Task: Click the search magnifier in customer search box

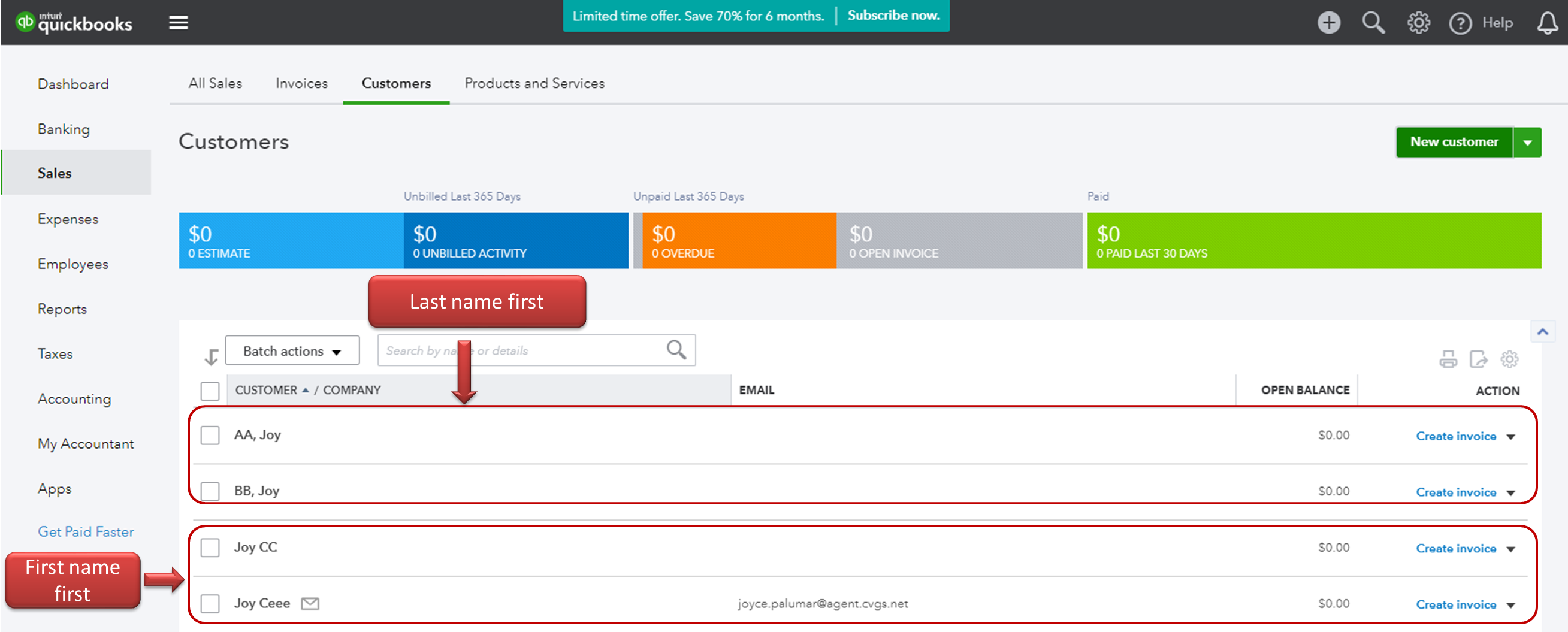Action: pyautogui.click(x=676, y=350)
